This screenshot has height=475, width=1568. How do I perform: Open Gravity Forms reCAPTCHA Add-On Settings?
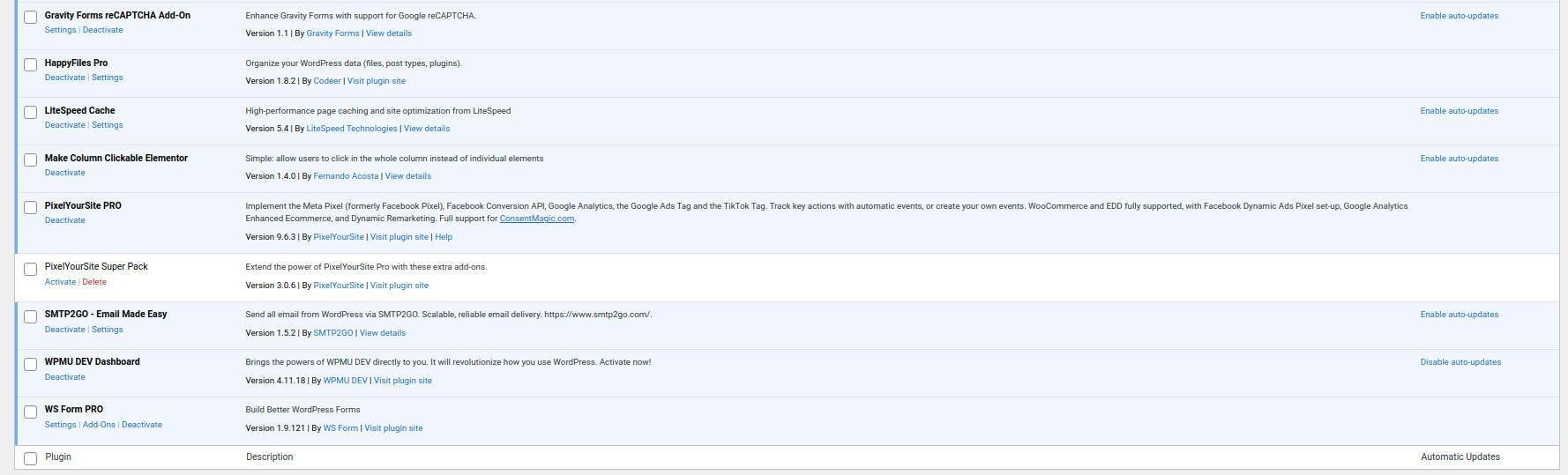pos(60,30)
